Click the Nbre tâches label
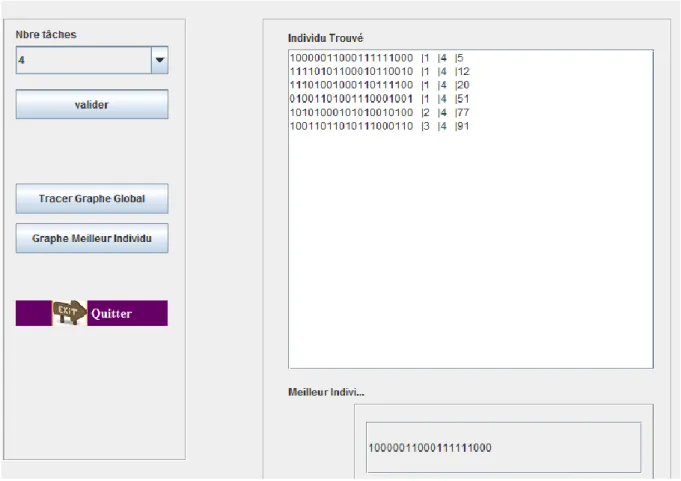The width and height of the screenshot is (681, 481). pyautogui.click(x=46, y=34)
